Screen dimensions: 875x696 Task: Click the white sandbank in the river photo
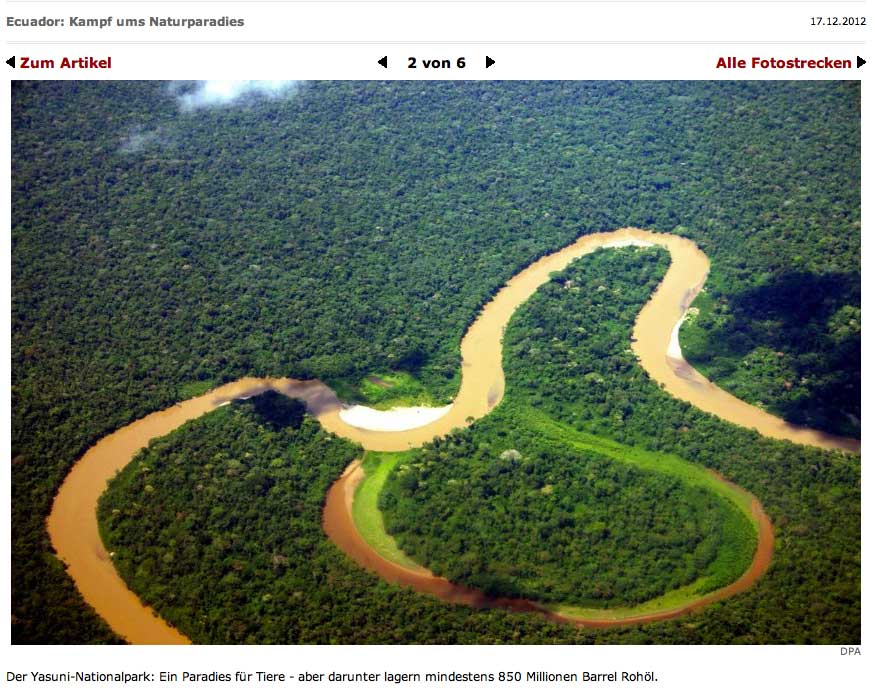click(x=393, y=417)
